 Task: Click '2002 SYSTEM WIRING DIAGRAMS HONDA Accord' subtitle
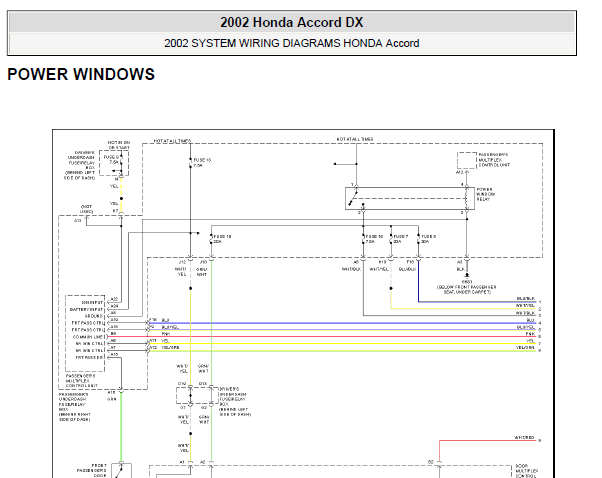coord(291,43)
